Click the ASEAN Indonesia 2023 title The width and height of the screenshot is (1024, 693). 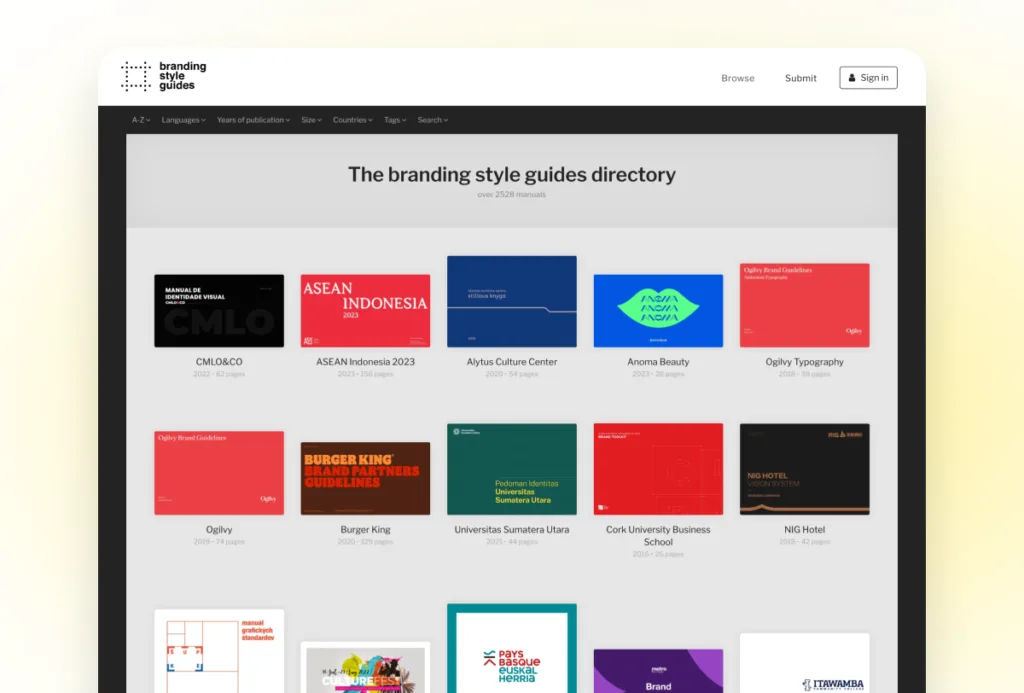tap(365, 362)
